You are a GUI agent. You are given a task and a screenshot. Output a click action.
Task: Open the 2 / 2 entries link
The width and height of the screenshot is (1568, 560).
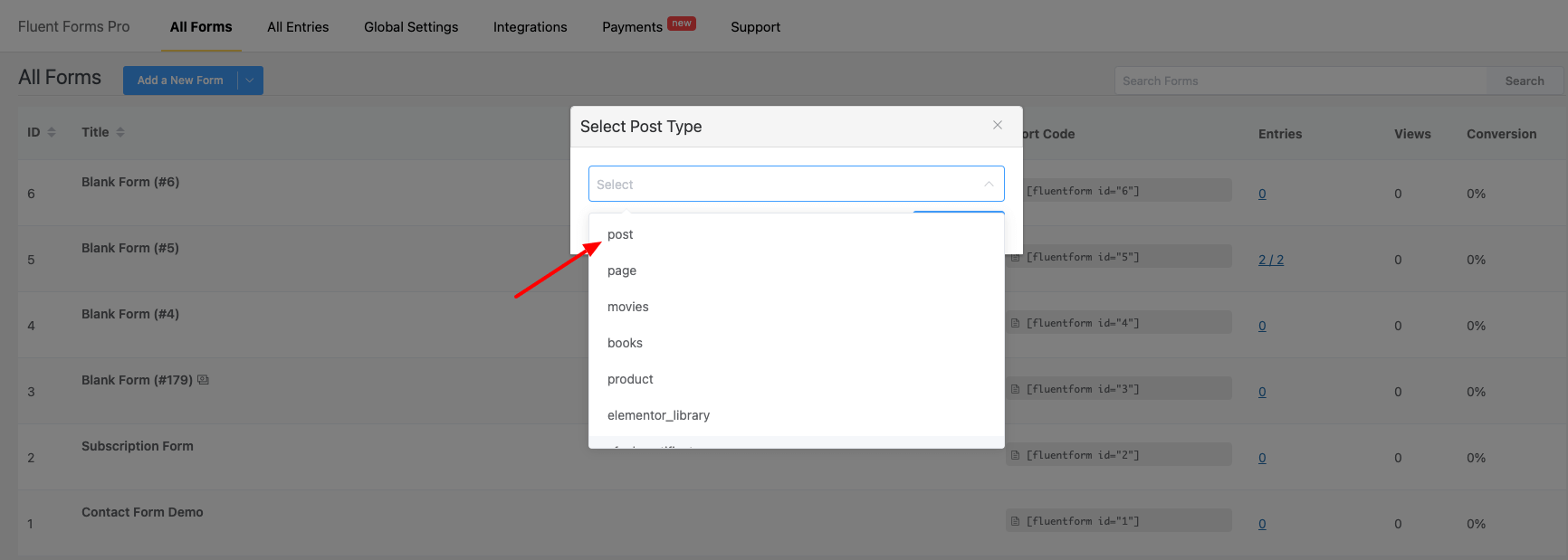tap(1270, 260)
